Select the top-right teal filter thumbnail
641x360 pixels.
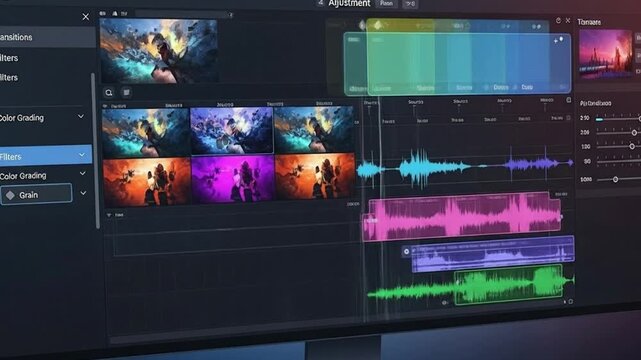(314, 130)
